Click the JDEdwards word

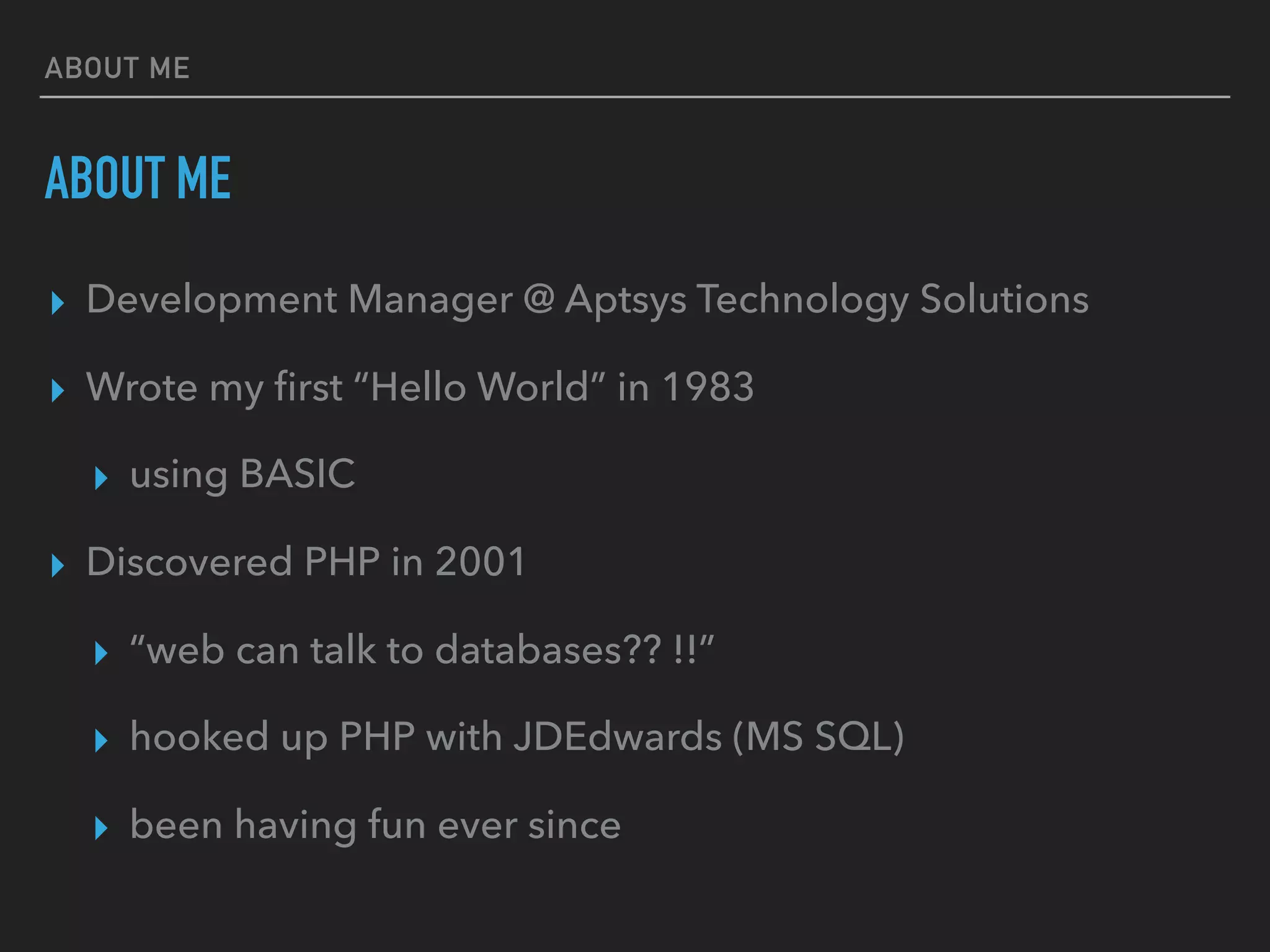[x=618, y=737]
